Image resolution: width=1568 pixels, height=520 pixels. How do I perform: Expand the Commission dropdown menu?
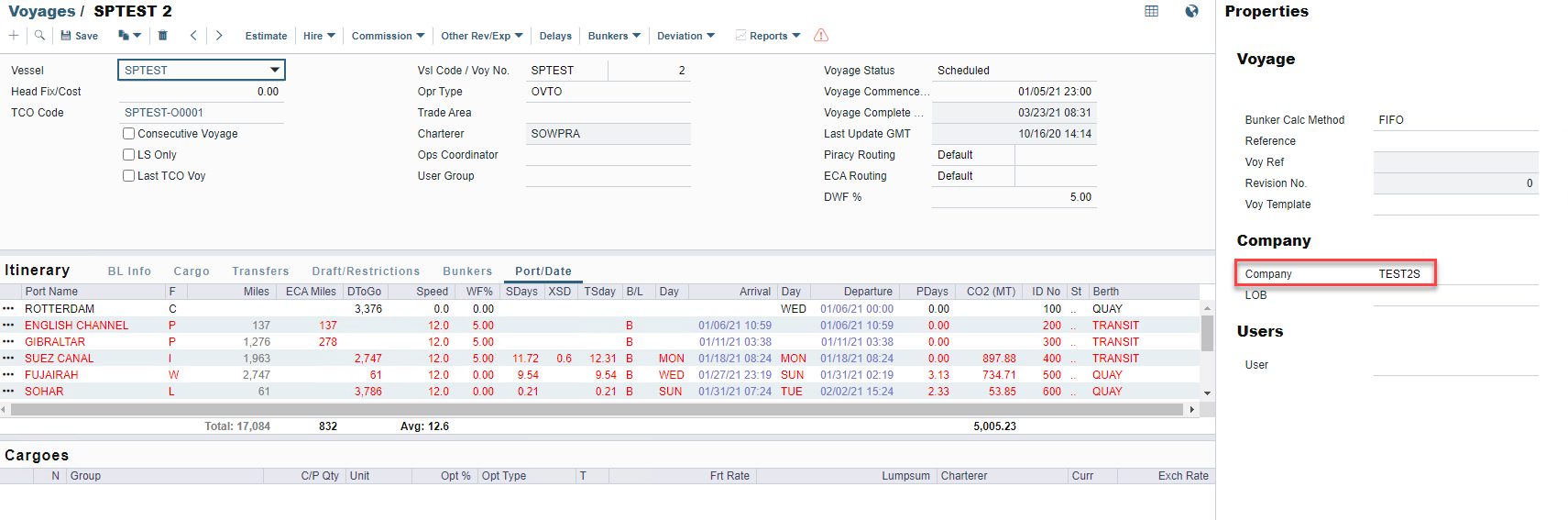(388, 36)
